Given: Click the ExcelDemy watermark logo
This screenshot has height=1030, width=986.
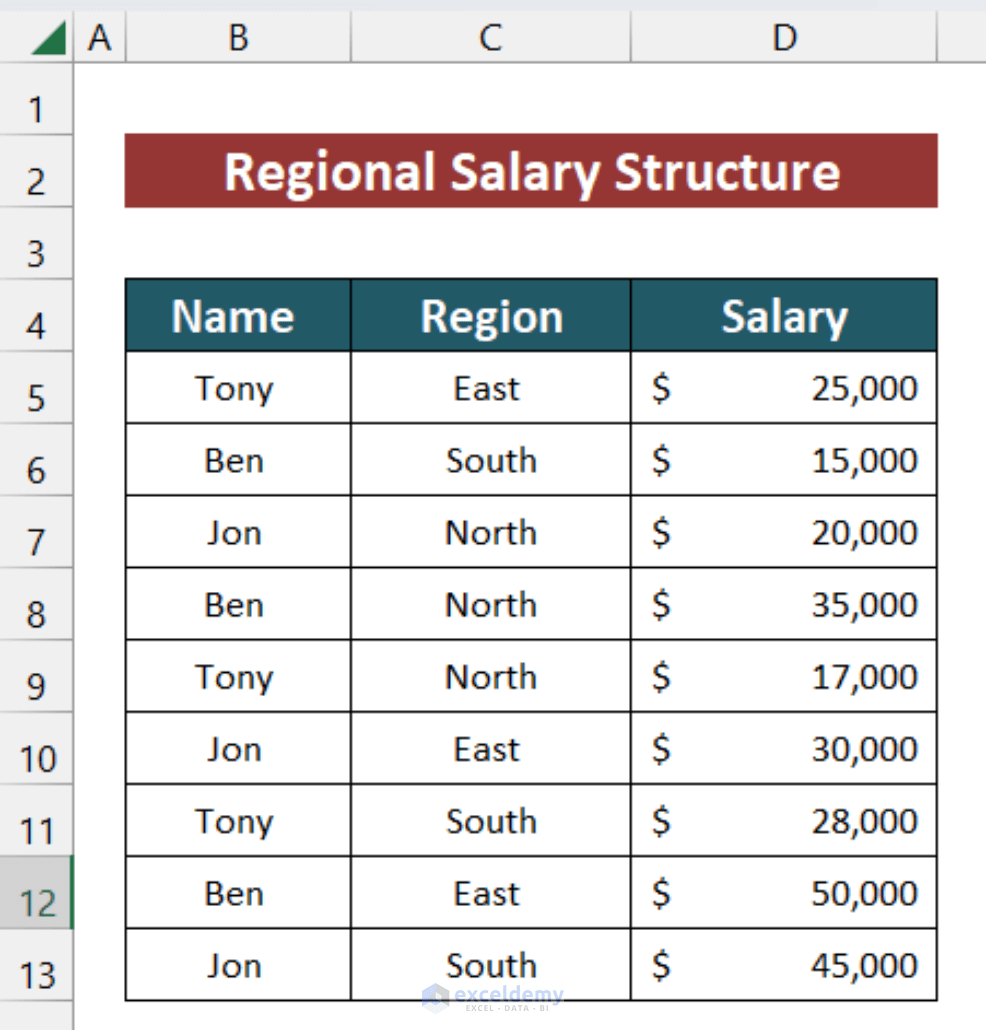Looking at the screenshot, I should point(490,997).
